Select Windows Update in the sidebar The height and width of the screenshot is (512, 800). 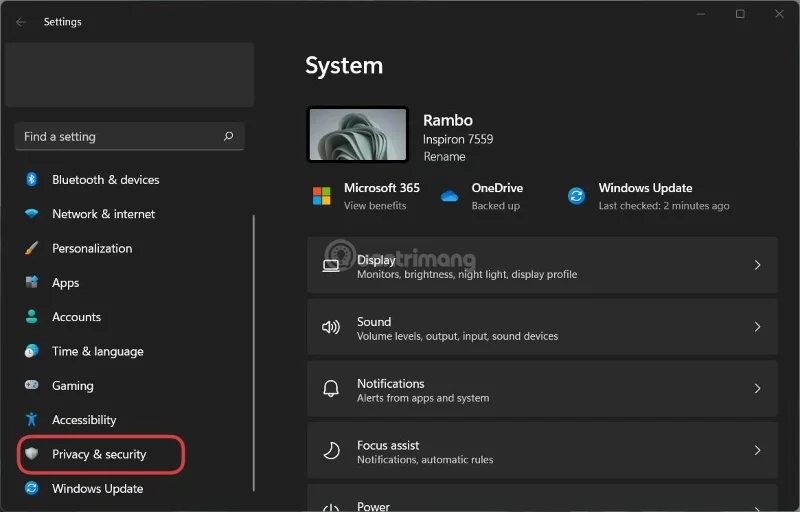click(97, 488)
